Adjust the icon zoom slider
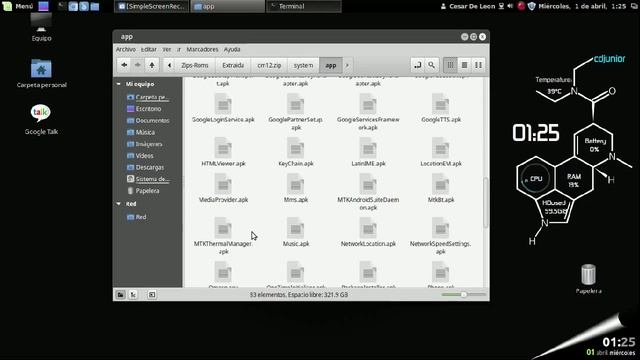This screenshot has width=640, height=360. (x=464, y=295)
